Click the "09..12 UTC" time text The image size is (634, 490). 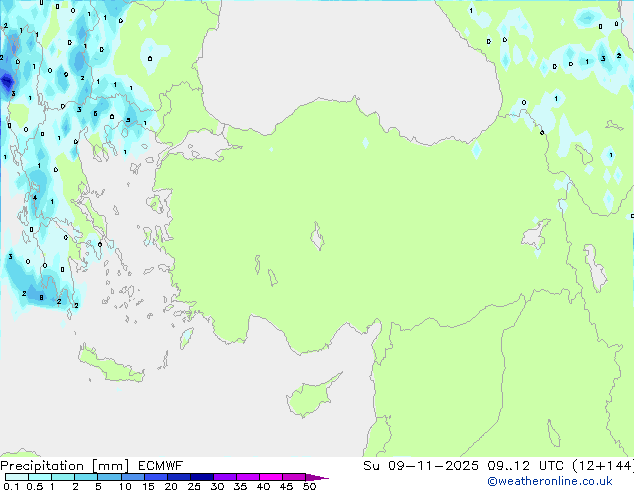point(525,466)
